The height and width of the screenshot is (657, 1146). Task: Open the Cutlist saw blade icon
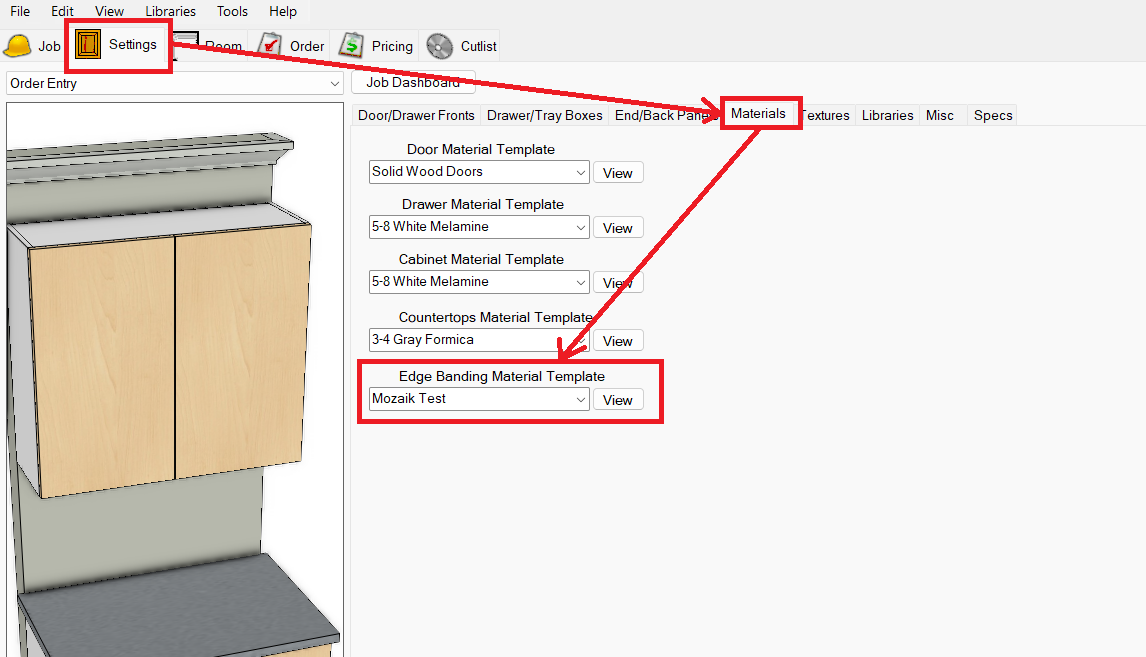(x=440, y=46)
